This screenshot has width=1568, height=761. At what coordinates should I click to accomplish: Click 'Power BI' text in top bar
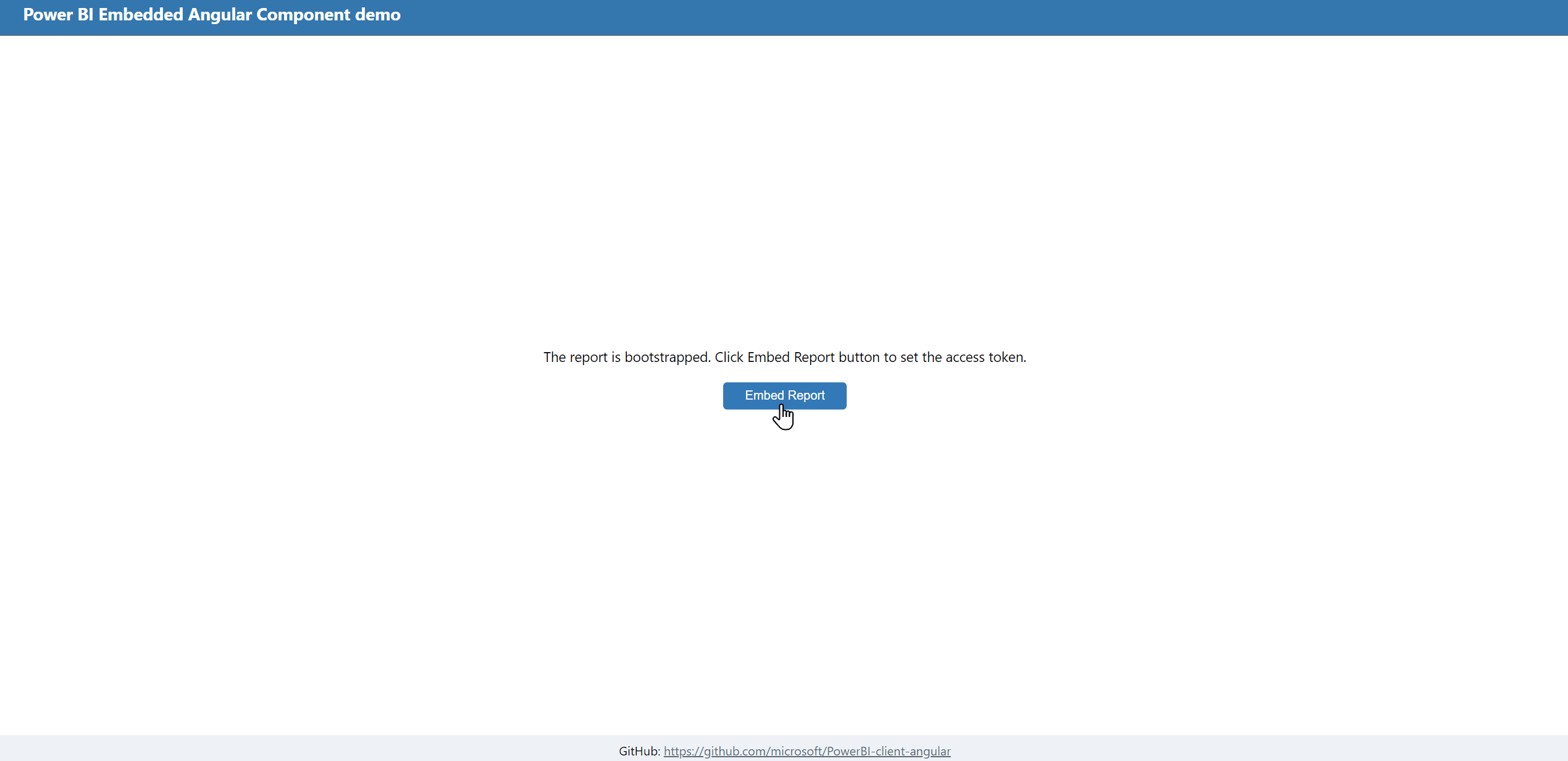[x=58, y=15]
